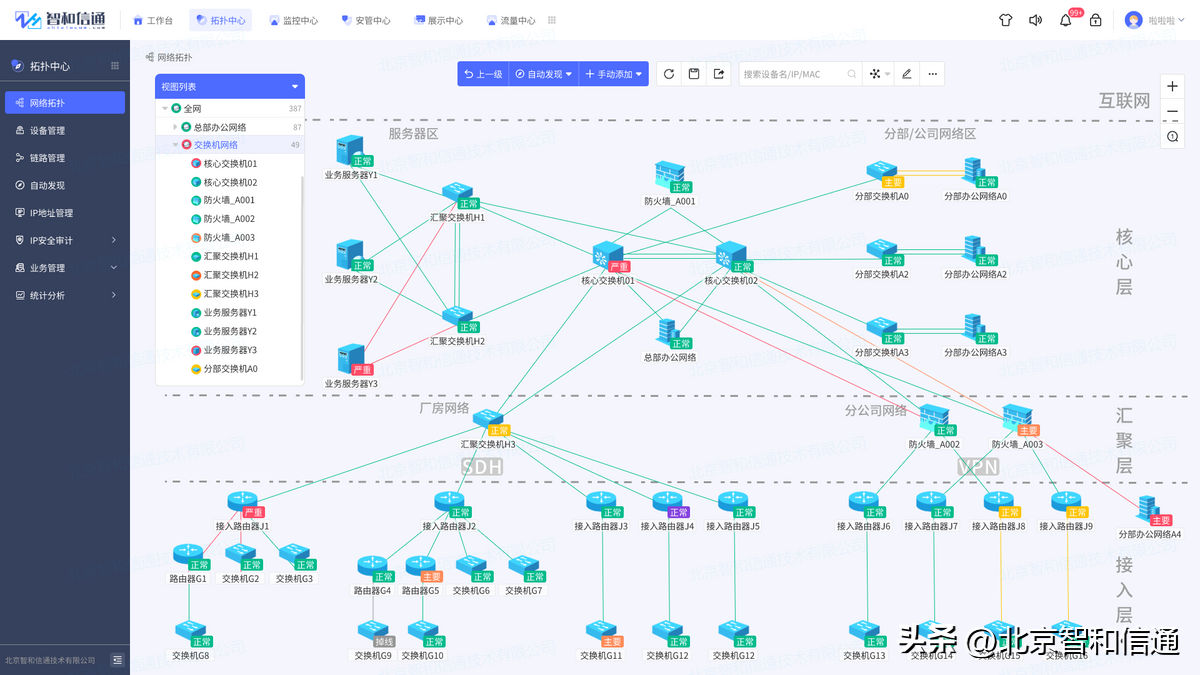Open the 手动添加 dropdown menu
1200x675 pixels.
(612, 73)
